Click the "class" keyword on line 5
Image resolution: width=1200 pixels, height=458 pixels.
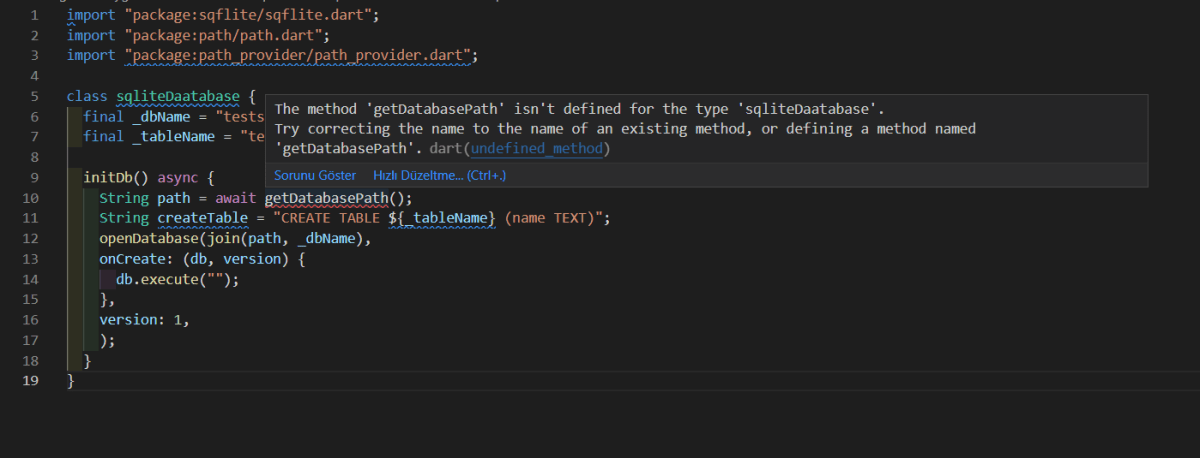(x=87, y=96)
